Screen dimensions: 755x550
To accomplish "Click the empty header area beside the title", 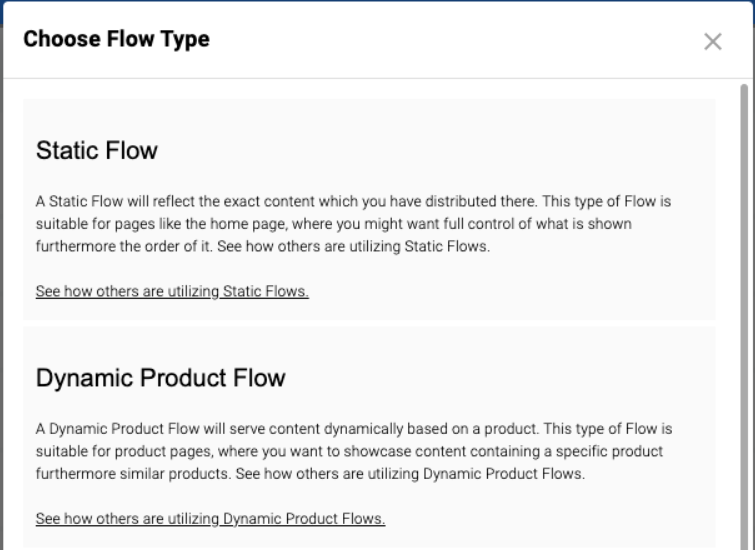I will 450,40.
